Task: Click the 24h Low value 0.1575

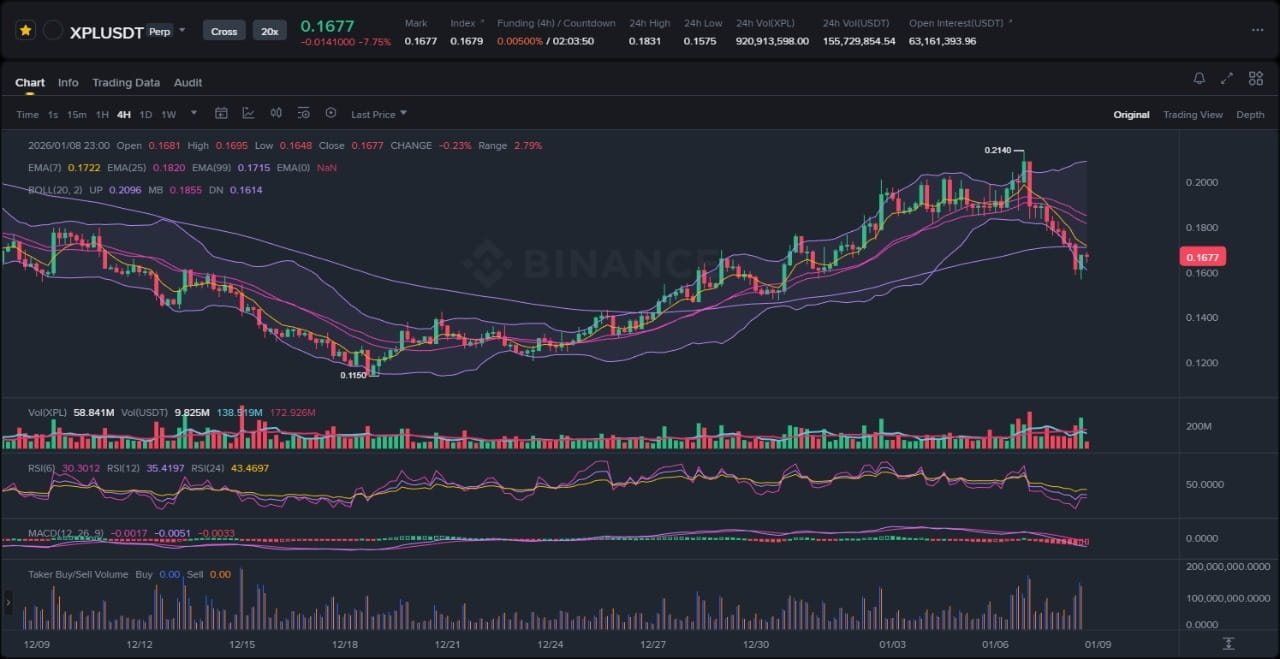Action: (x=700, y=41)
